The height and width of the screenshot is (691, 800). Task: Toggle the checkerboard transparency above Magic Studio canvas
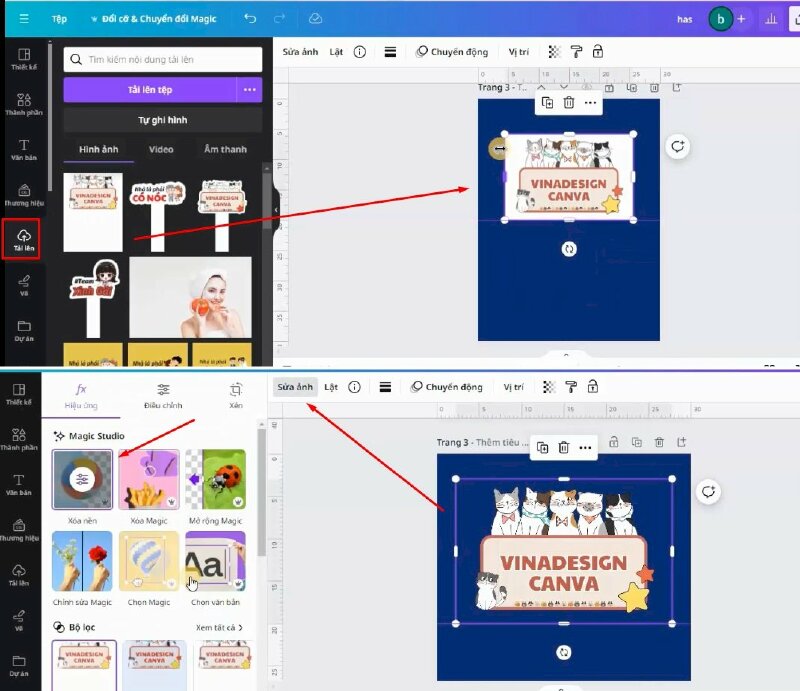click(549, 387)
